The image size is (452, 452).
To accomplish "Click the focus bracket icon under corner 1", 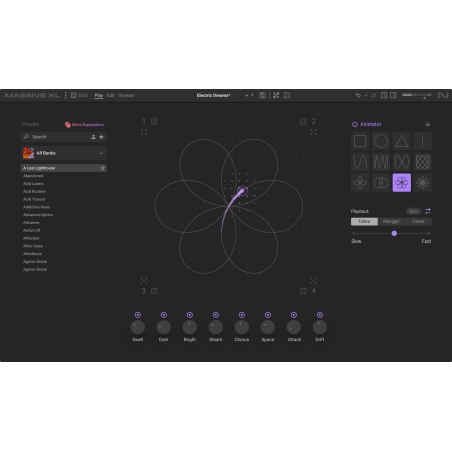I will click(x=144, y=132).
